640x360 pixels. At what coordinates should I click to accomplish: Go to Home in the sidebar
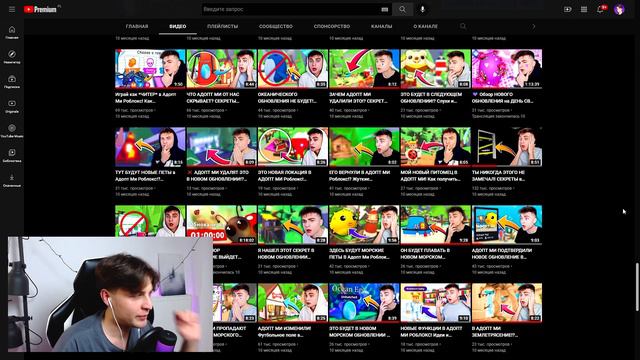12,32
